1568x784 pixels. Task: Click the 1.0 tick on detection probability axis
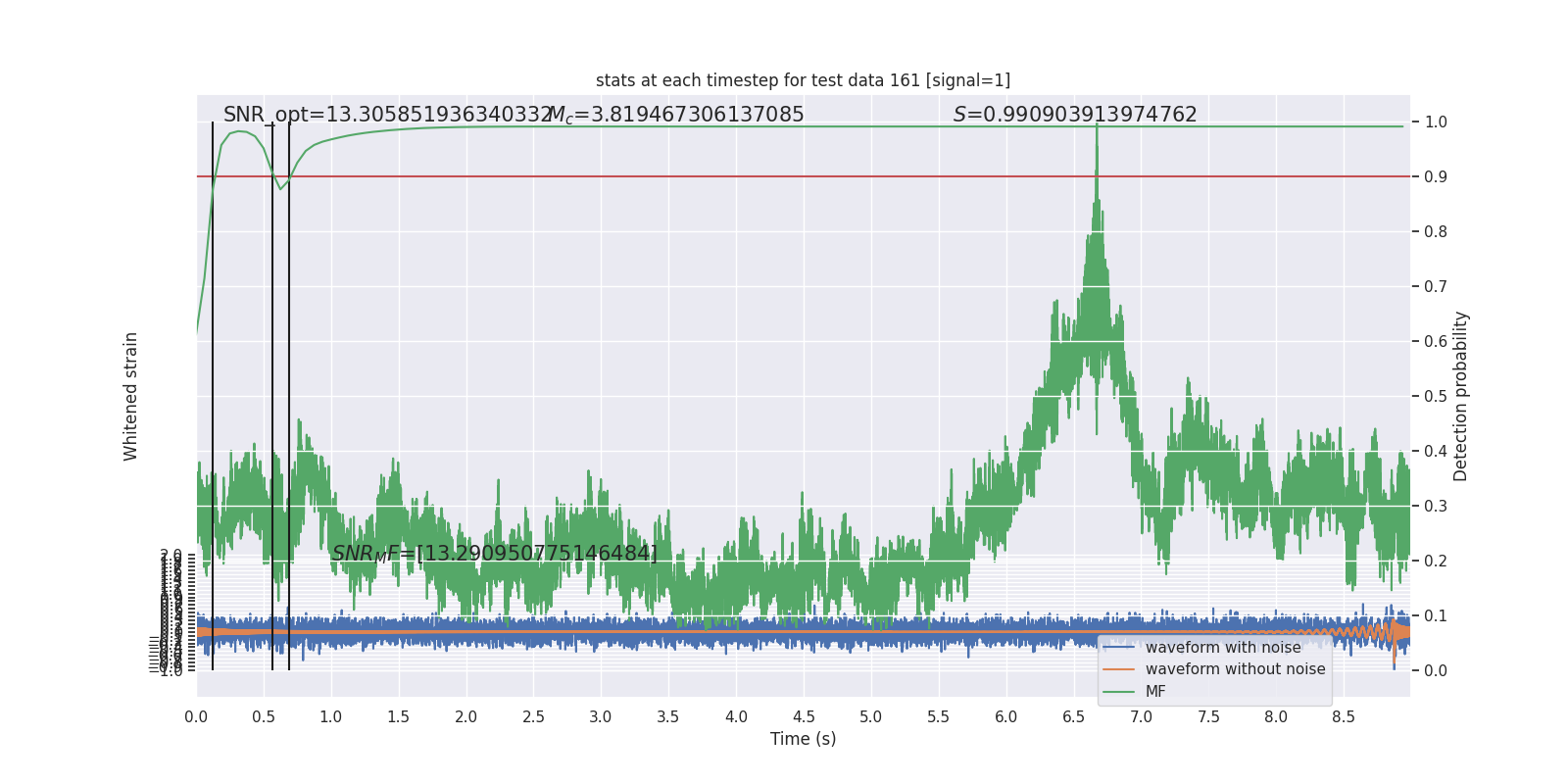(x=1436, y=122)
